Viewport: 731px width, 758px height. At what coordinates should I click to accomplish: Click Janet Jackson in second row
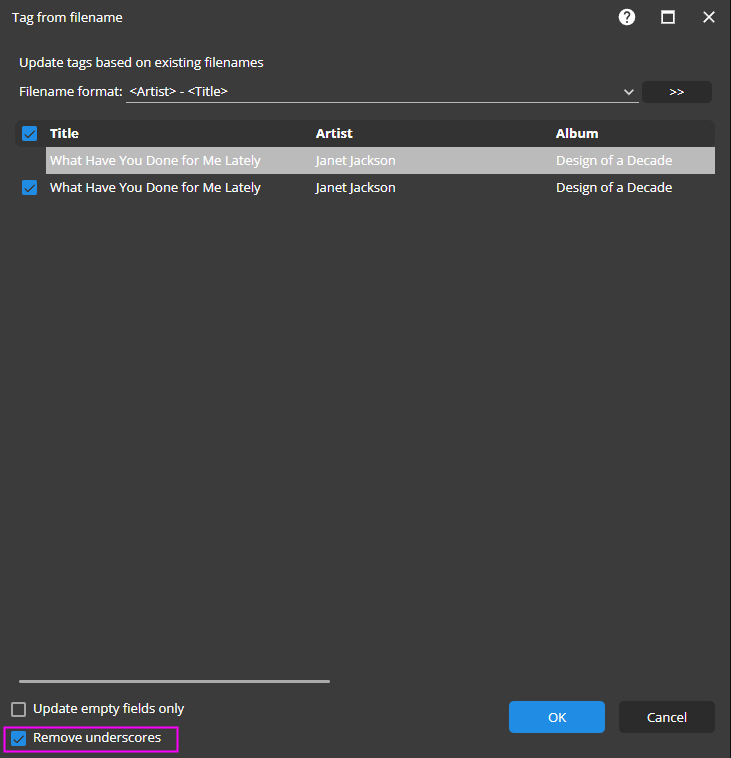(x=355, y=187)
